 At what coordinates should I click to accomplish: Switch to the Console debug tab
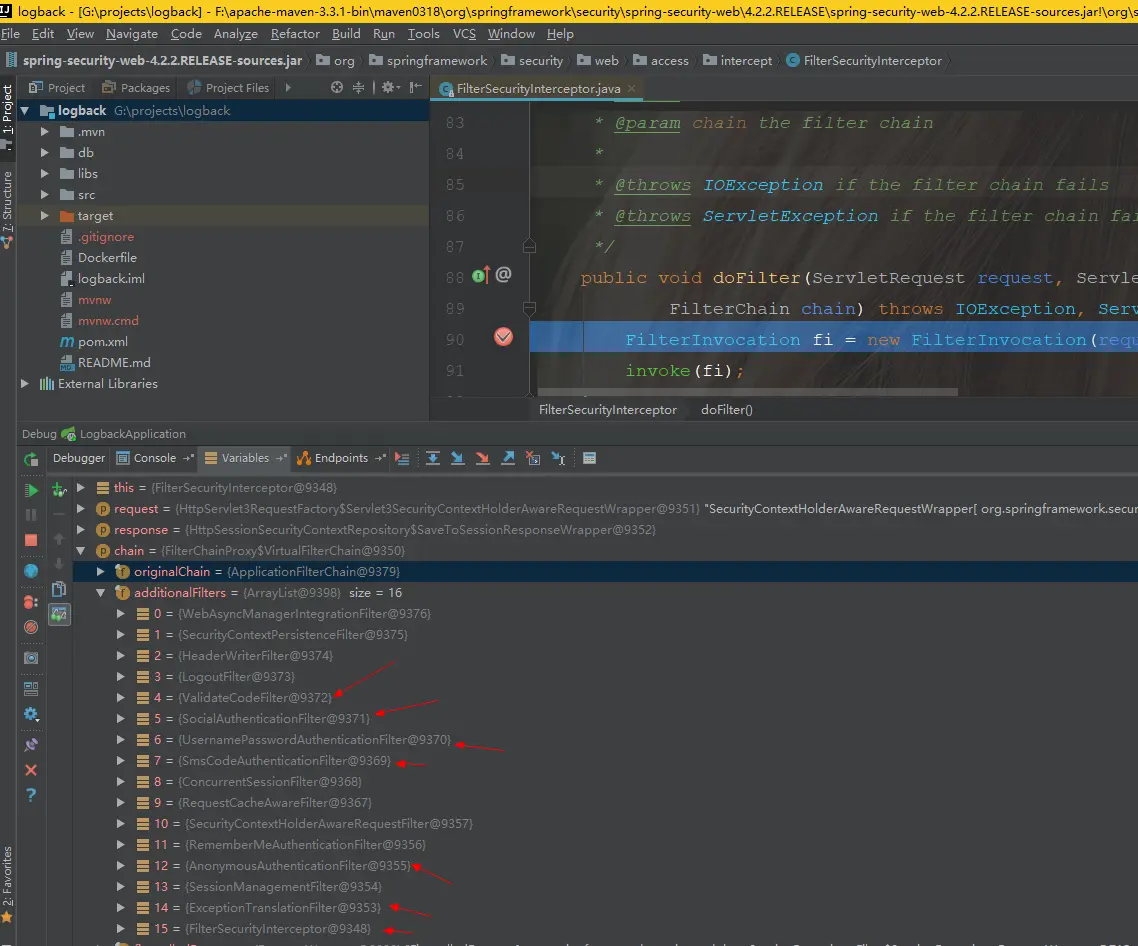point(154,458)
